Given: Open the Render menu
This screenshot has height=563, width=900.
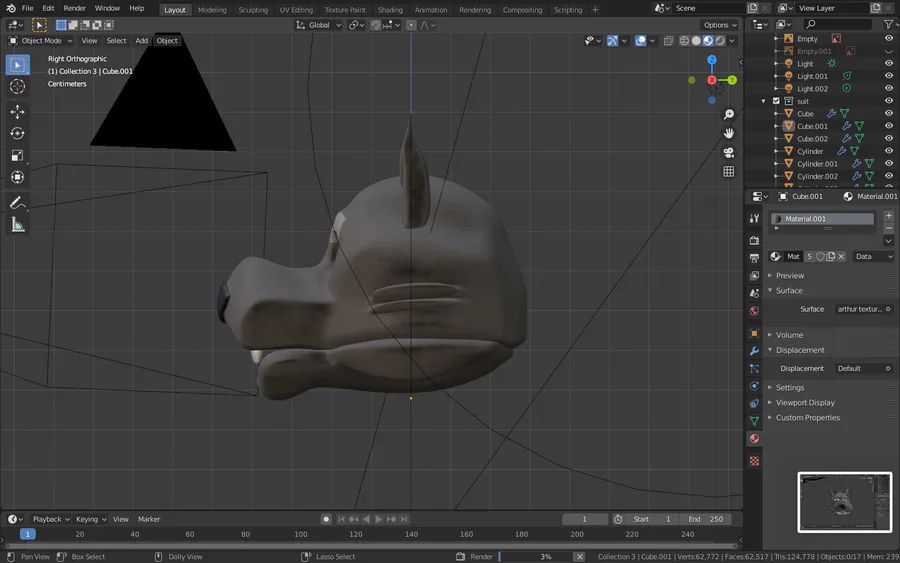Looking at the screenshot, I should [74, 8].
